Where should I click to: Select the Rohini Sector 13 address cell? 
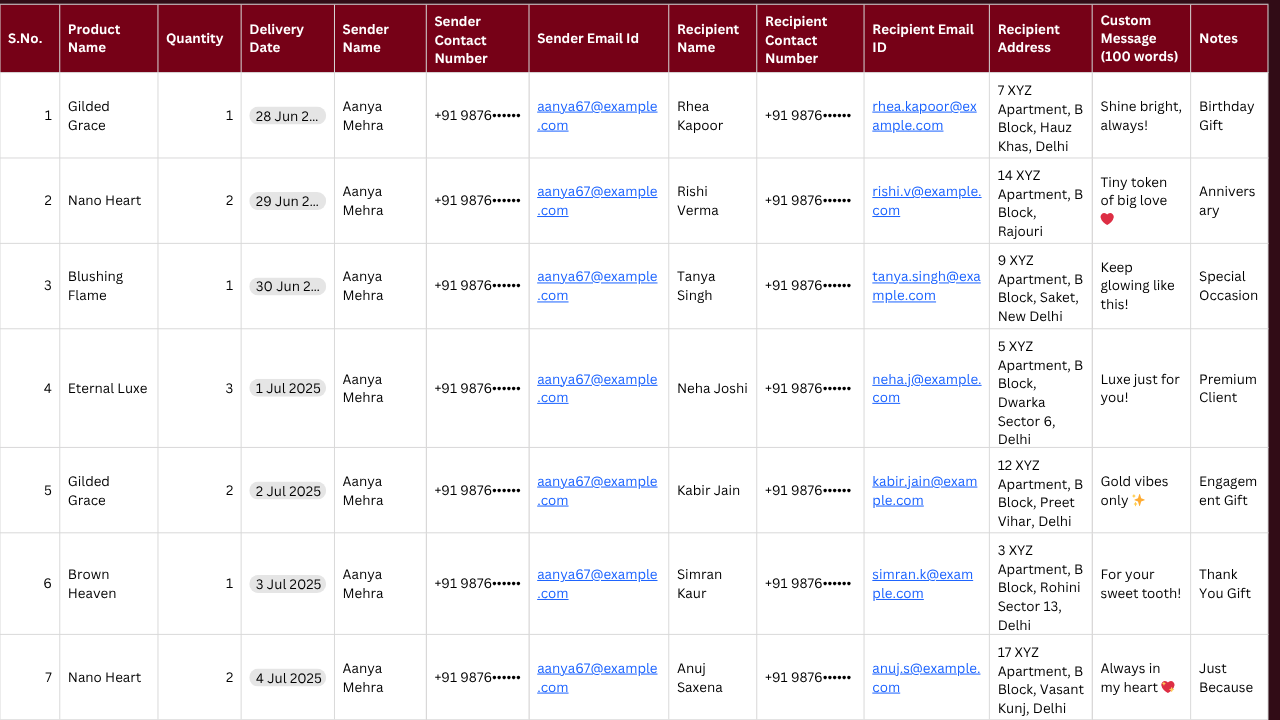[1040, 583]
